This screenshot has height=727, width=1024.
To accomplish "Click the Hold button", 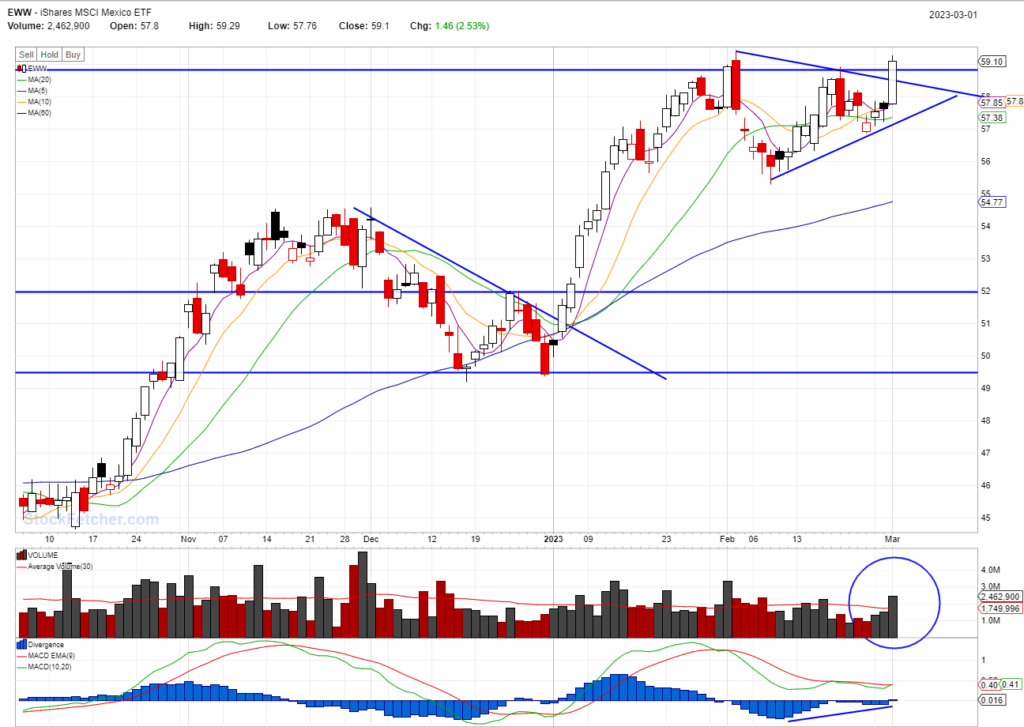I will point(49,55).
